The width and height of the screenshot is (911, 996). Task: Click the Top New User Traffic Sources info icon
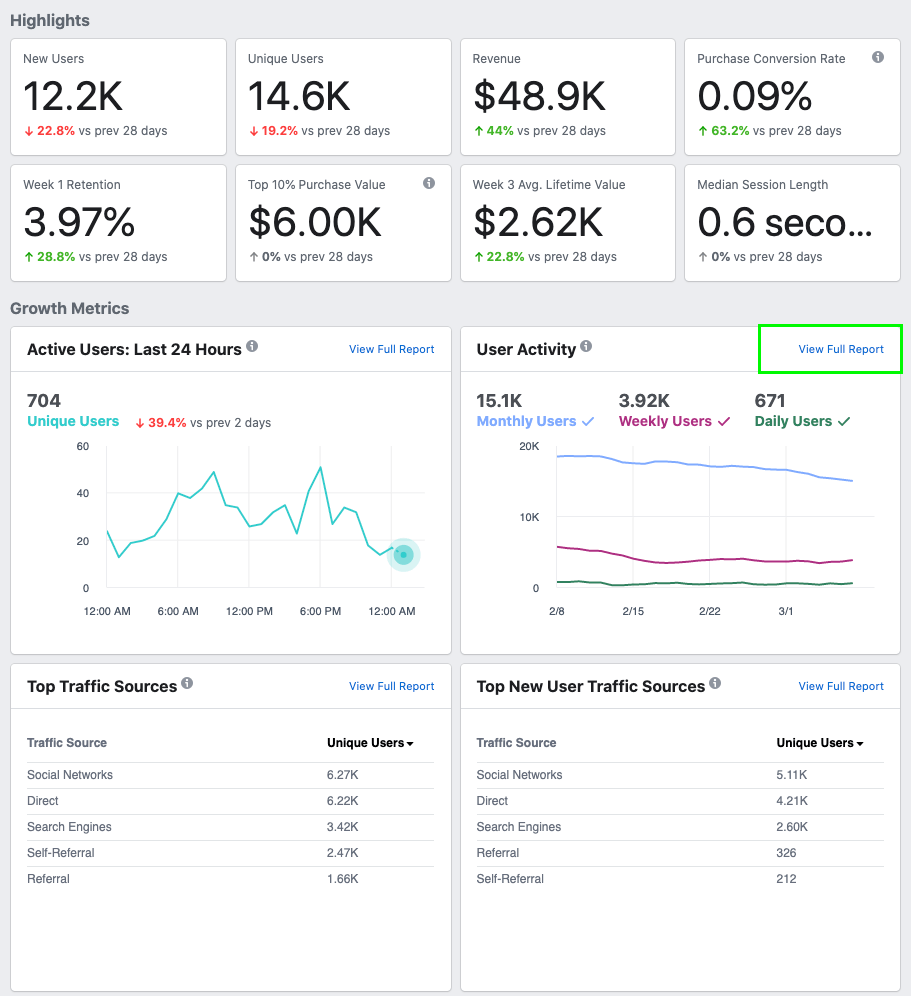click(715, 683)
